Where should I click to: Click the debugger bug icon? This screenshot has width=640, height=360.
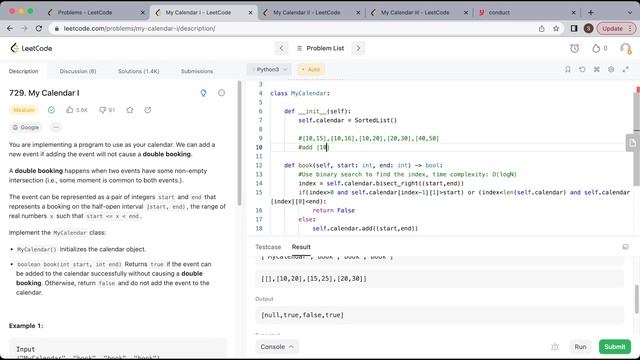(x=555, y=347)
